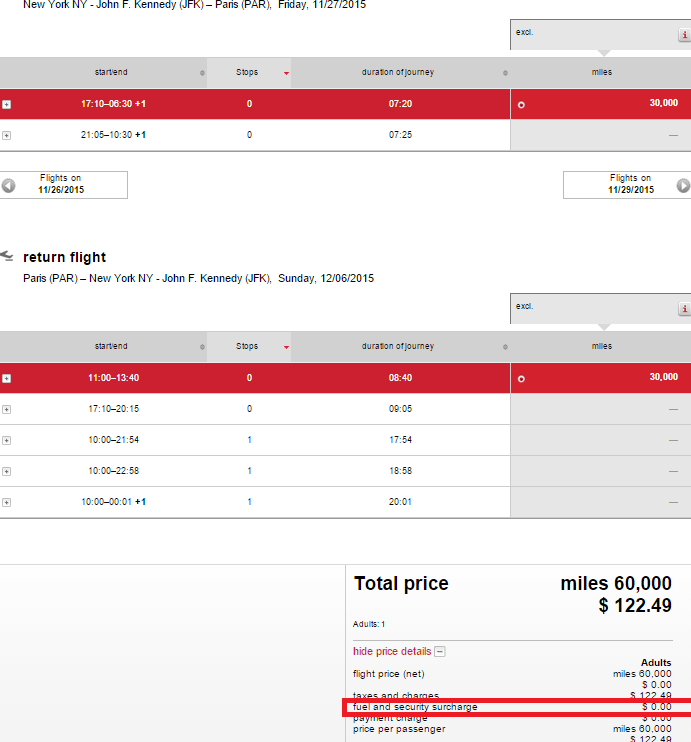This screenshot has width=691, height=742.
Task: Click the miles 60,000 total
Action: [616, 583]
